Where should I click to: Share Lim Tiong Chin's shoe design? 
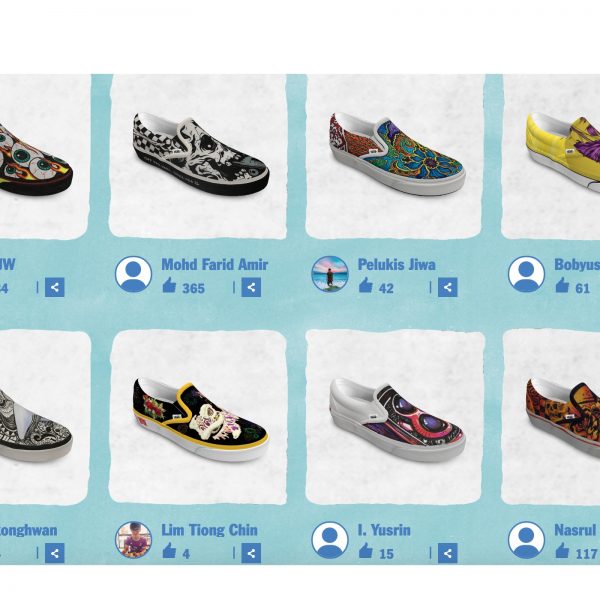(x=251, y=553)
